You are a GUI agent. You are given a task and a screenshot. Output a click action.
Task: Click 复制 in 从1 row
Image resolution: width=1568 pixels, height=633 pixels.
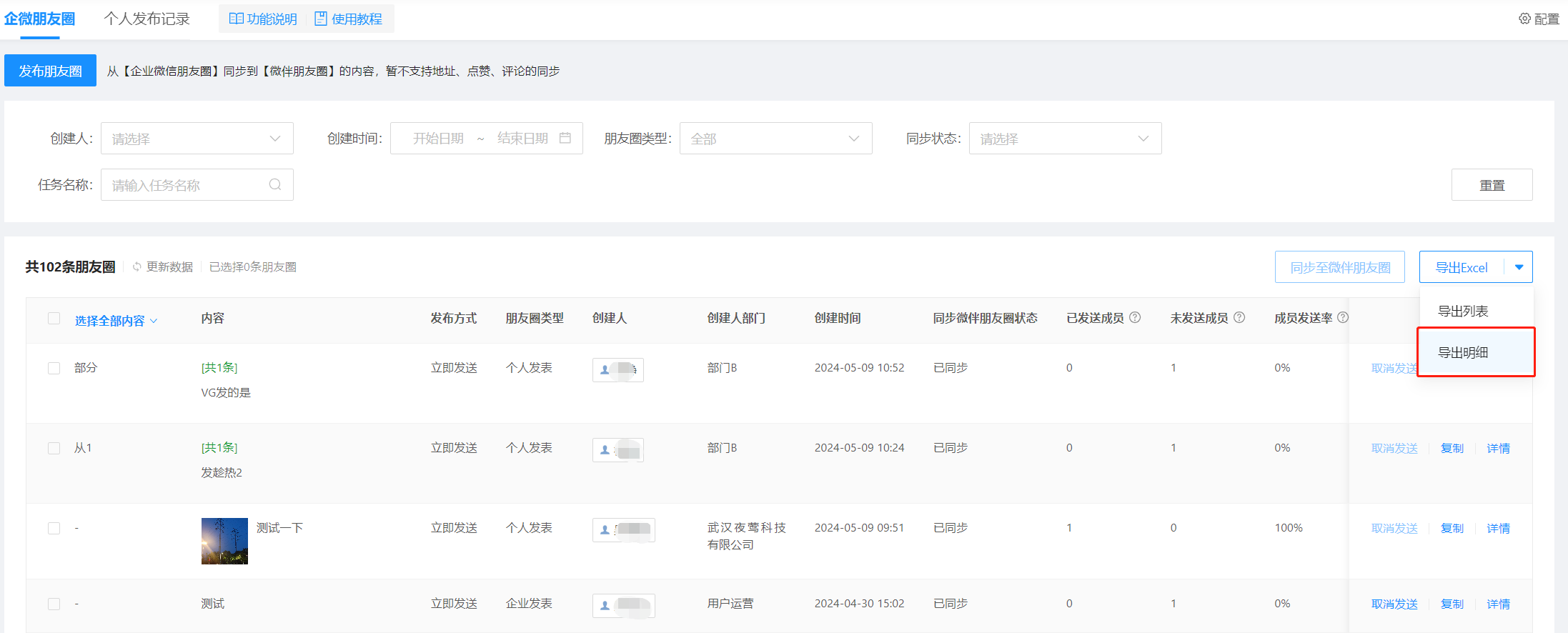(x=1452, y=448)
